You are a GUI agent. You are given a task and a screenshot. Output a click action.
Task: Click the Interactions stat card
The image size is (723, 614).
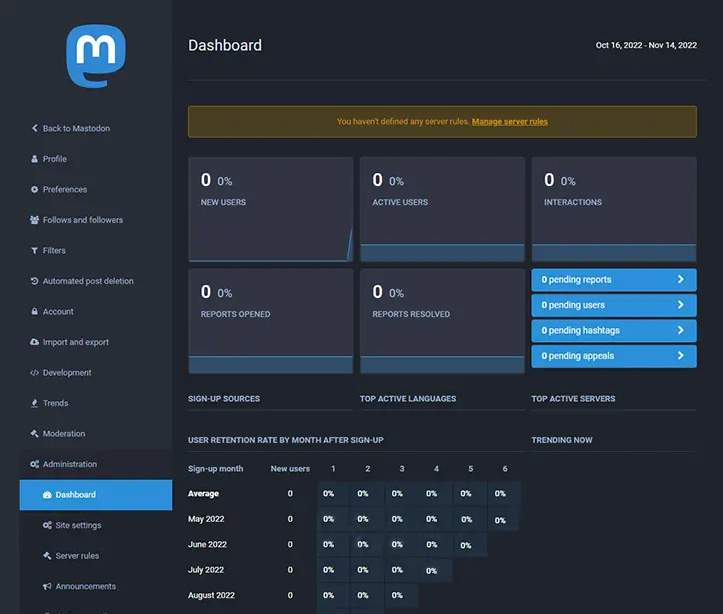click(x=614, y=209)
